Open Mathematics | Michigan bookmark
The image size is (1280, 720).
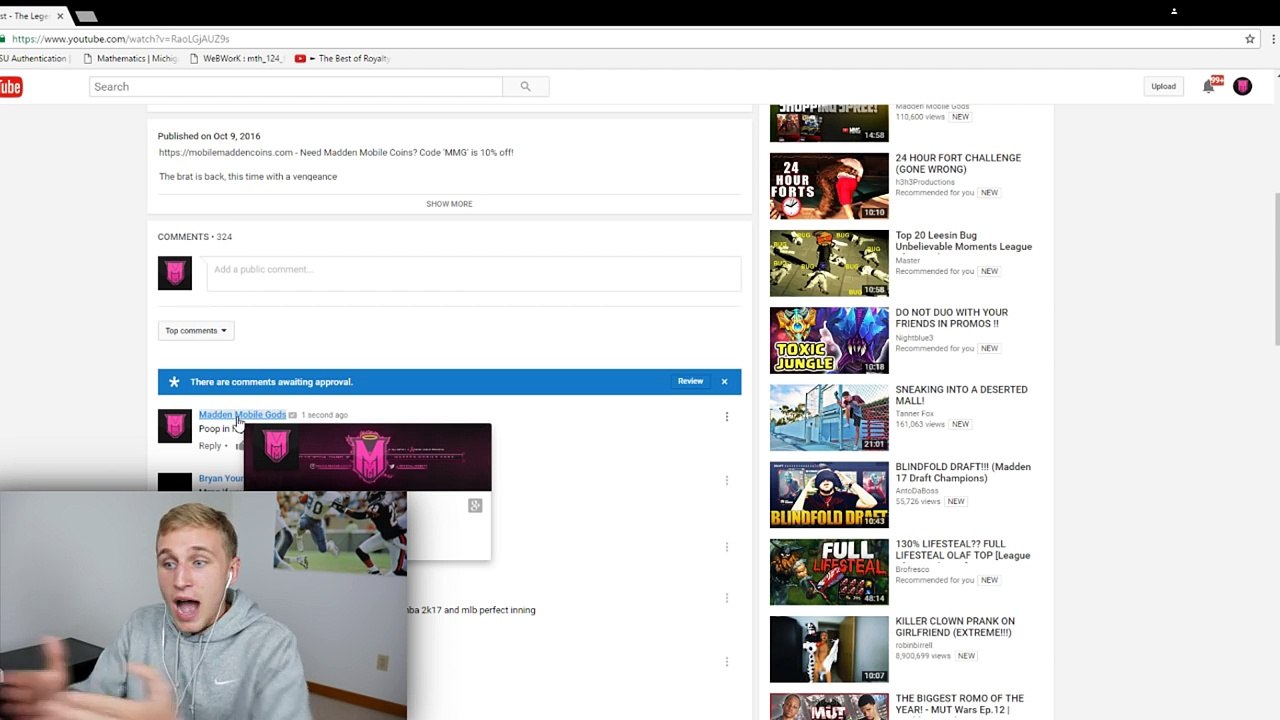coord(130,59)
